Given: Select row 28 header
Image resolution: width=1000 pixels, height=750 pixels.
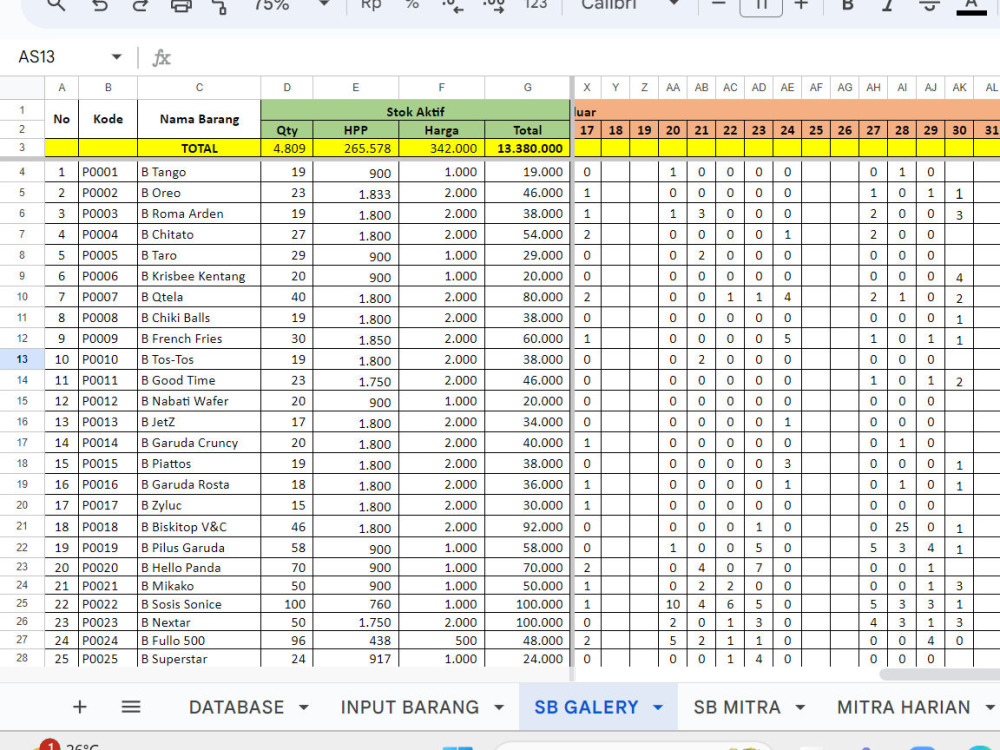Looking at the screenshot, I should (x=22, y=658).
